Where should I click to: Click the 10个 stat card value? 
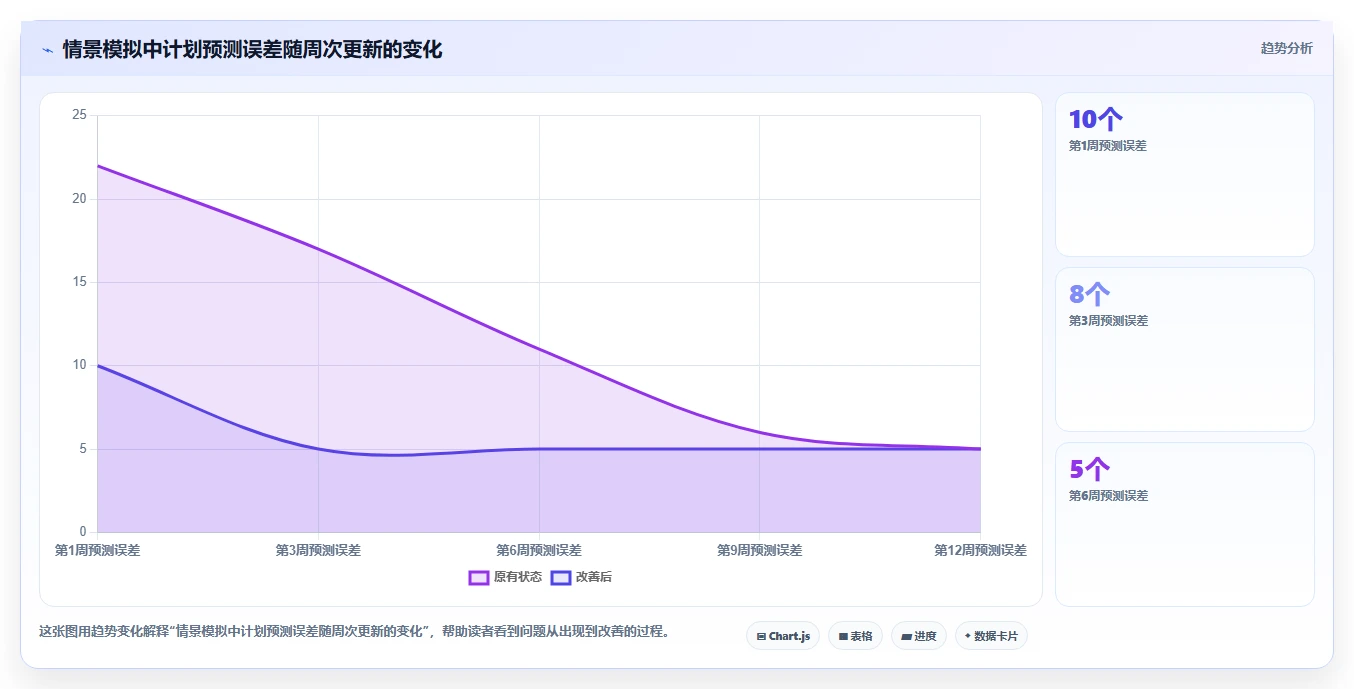pos(1096,119)
